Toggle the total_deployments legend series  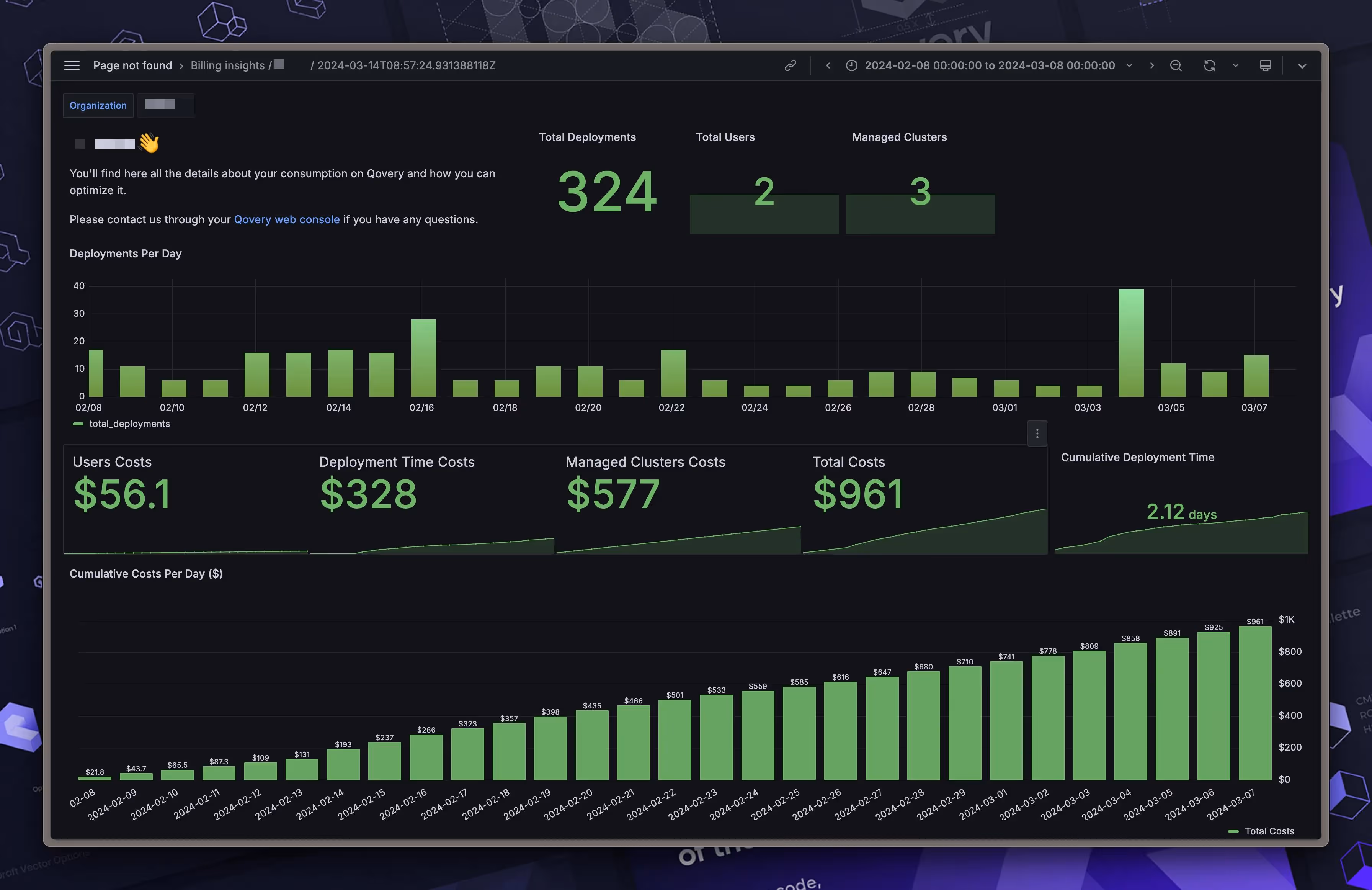click(129, 424)
